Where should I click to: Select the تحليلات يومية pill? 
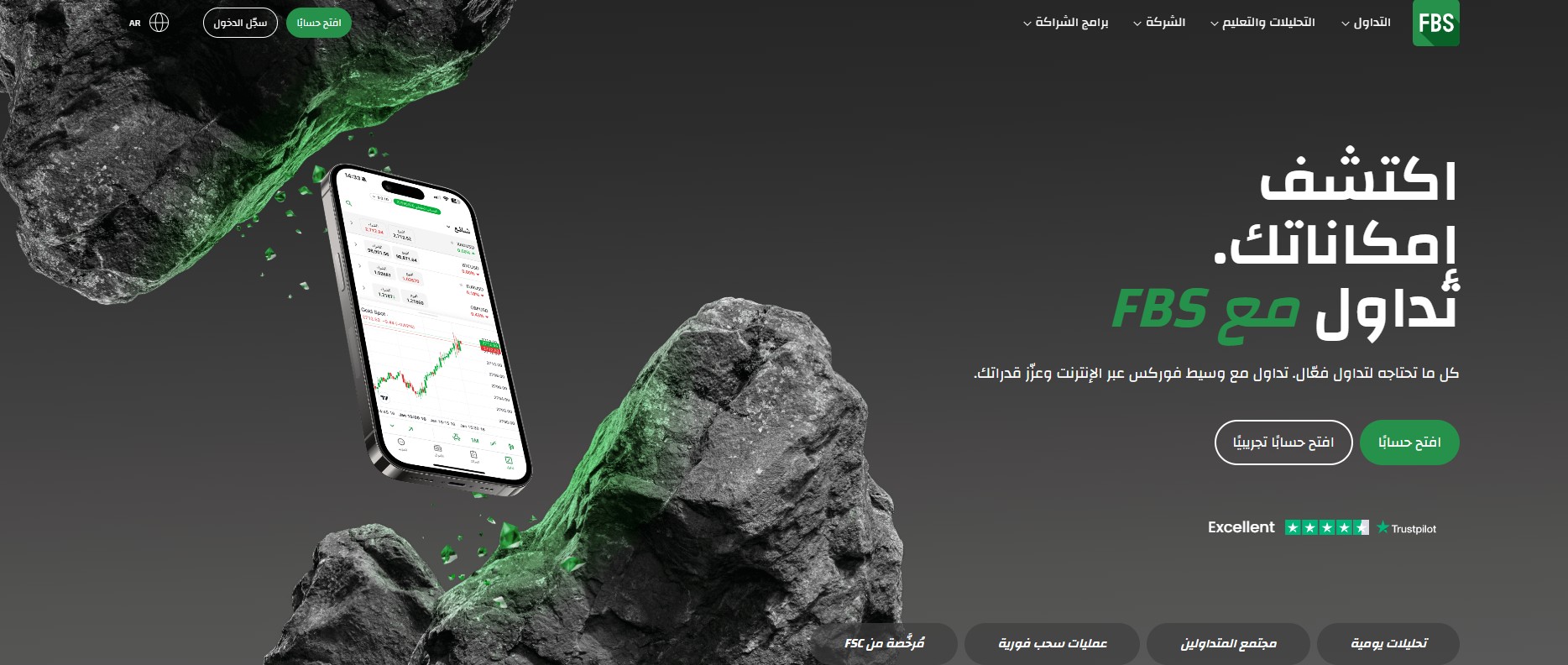pos(1388,644)
